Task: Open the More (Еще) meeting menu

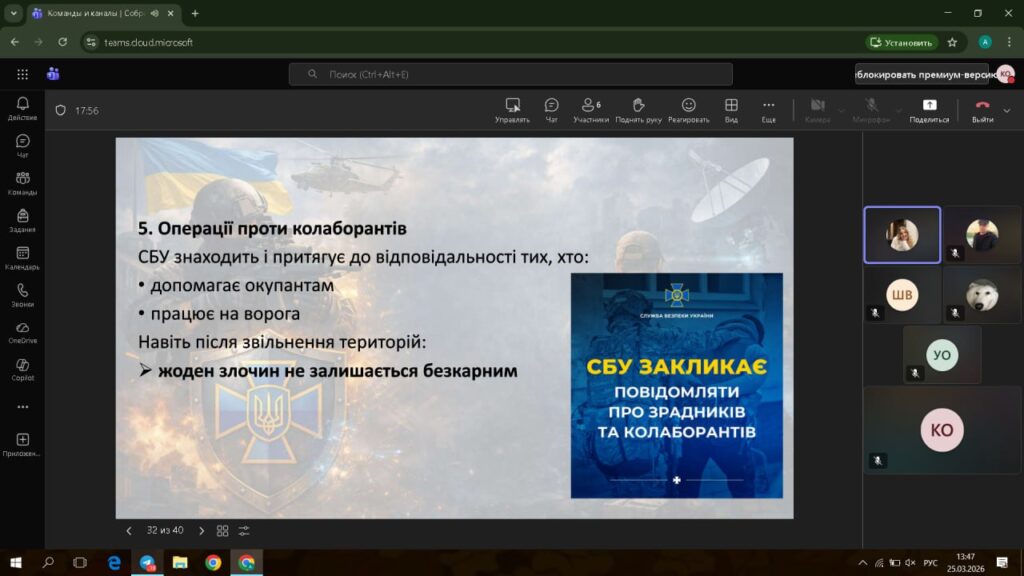Action: click(768, 109)
